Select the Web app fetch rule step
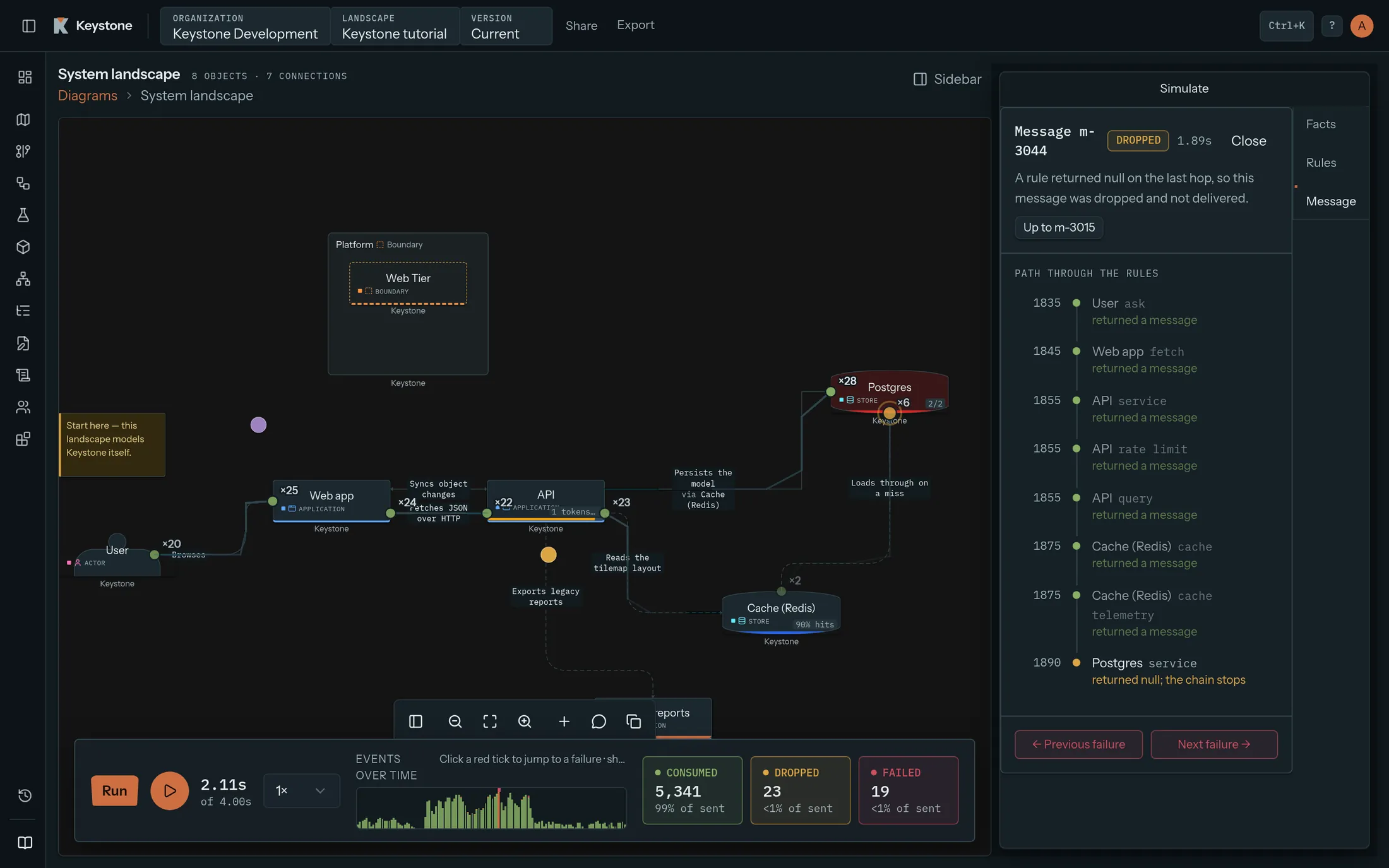The width and height of the screenshot is (1389, 868). point(1145,360)
